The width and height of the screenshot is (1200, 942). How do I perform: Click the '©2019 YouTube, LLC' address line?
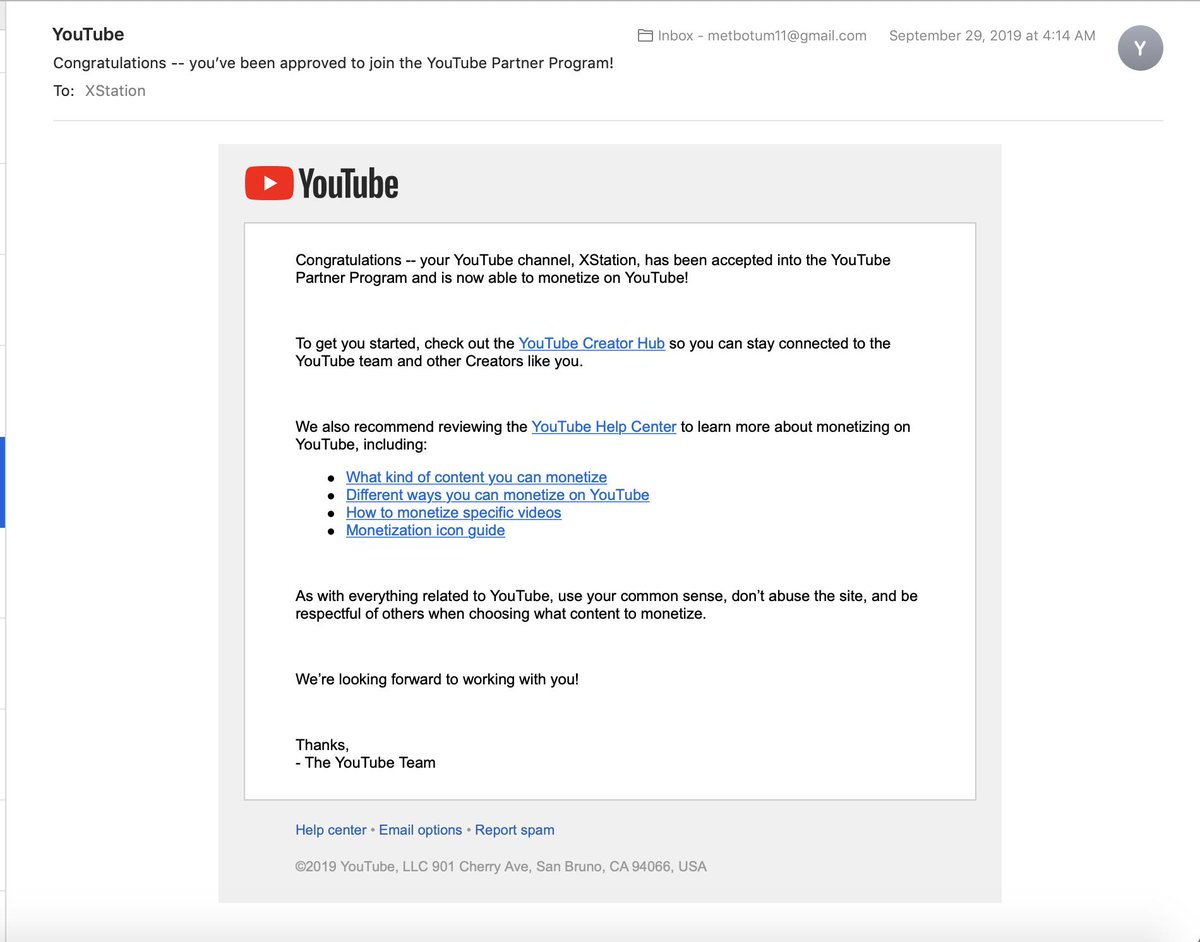501,866
